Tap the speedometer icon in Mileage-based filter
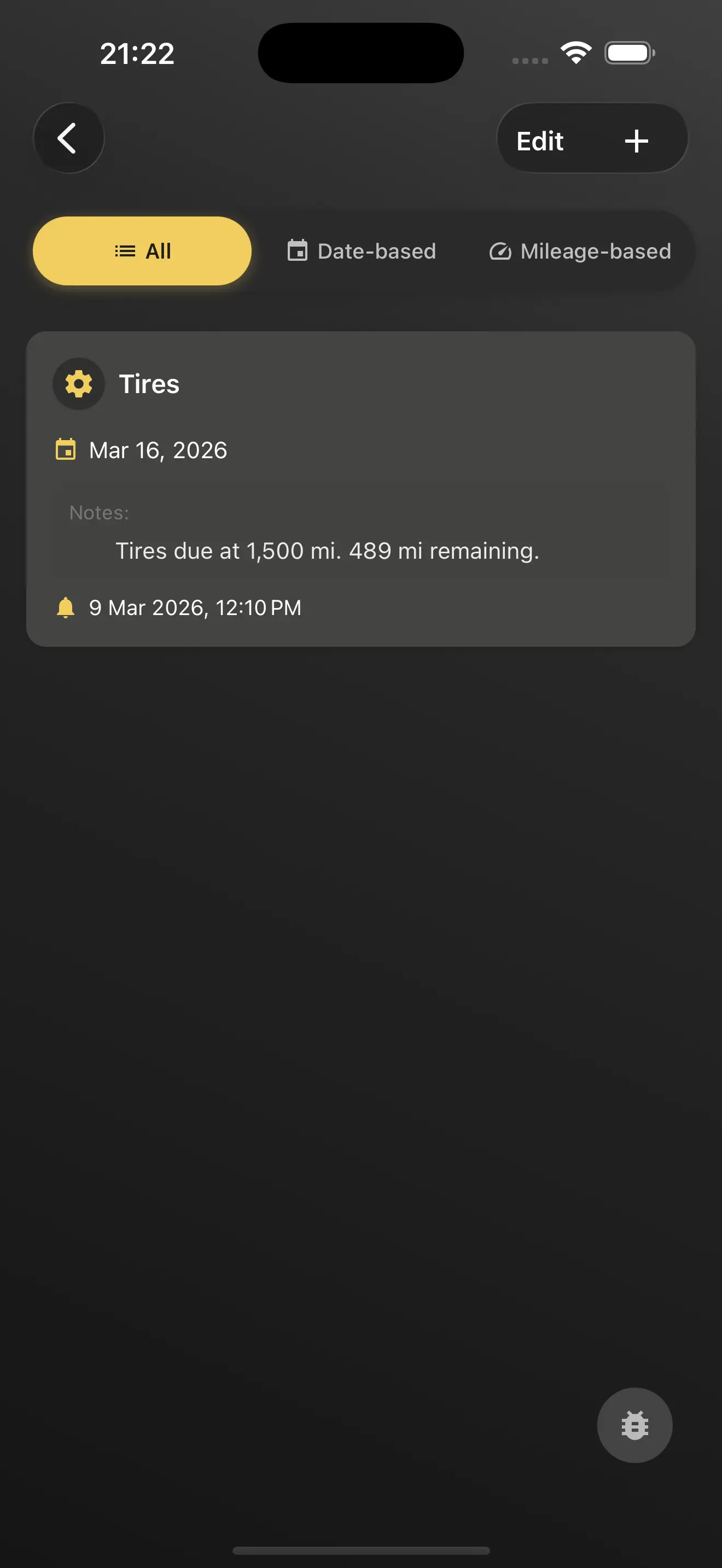 [500, 251]
